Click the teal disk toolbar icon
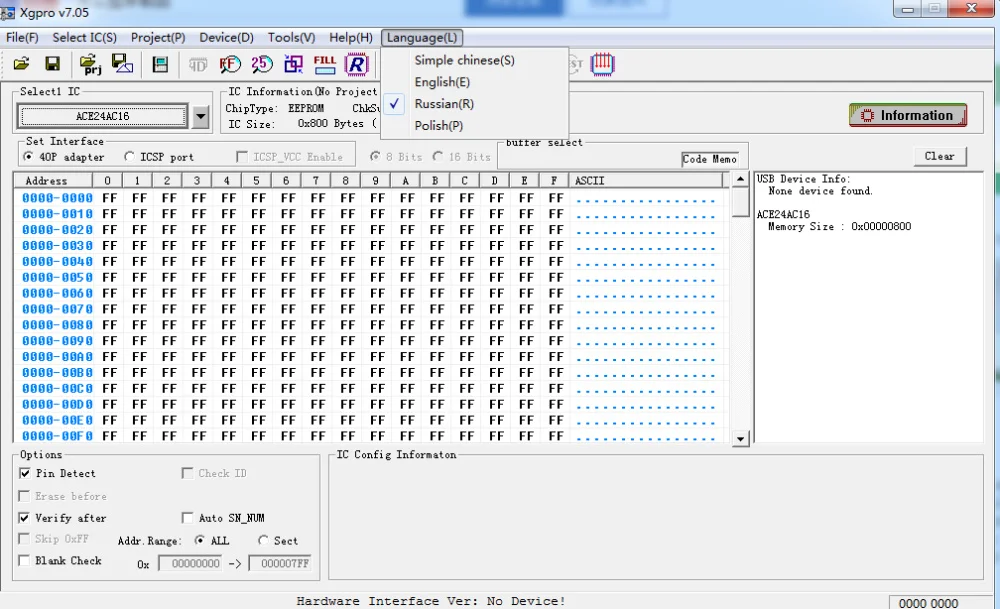The image size is (1000, 609). coord(160,64)
